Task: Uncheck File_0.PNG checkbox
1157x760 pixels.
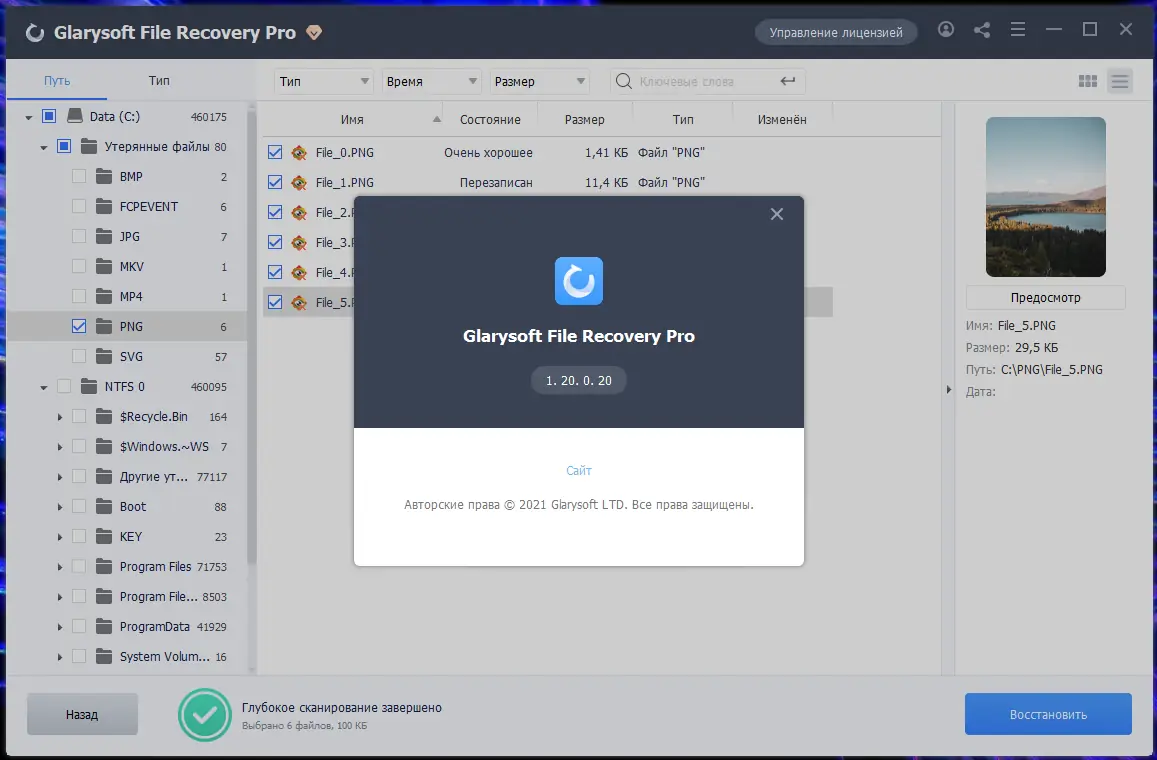Action: point(275,153)
